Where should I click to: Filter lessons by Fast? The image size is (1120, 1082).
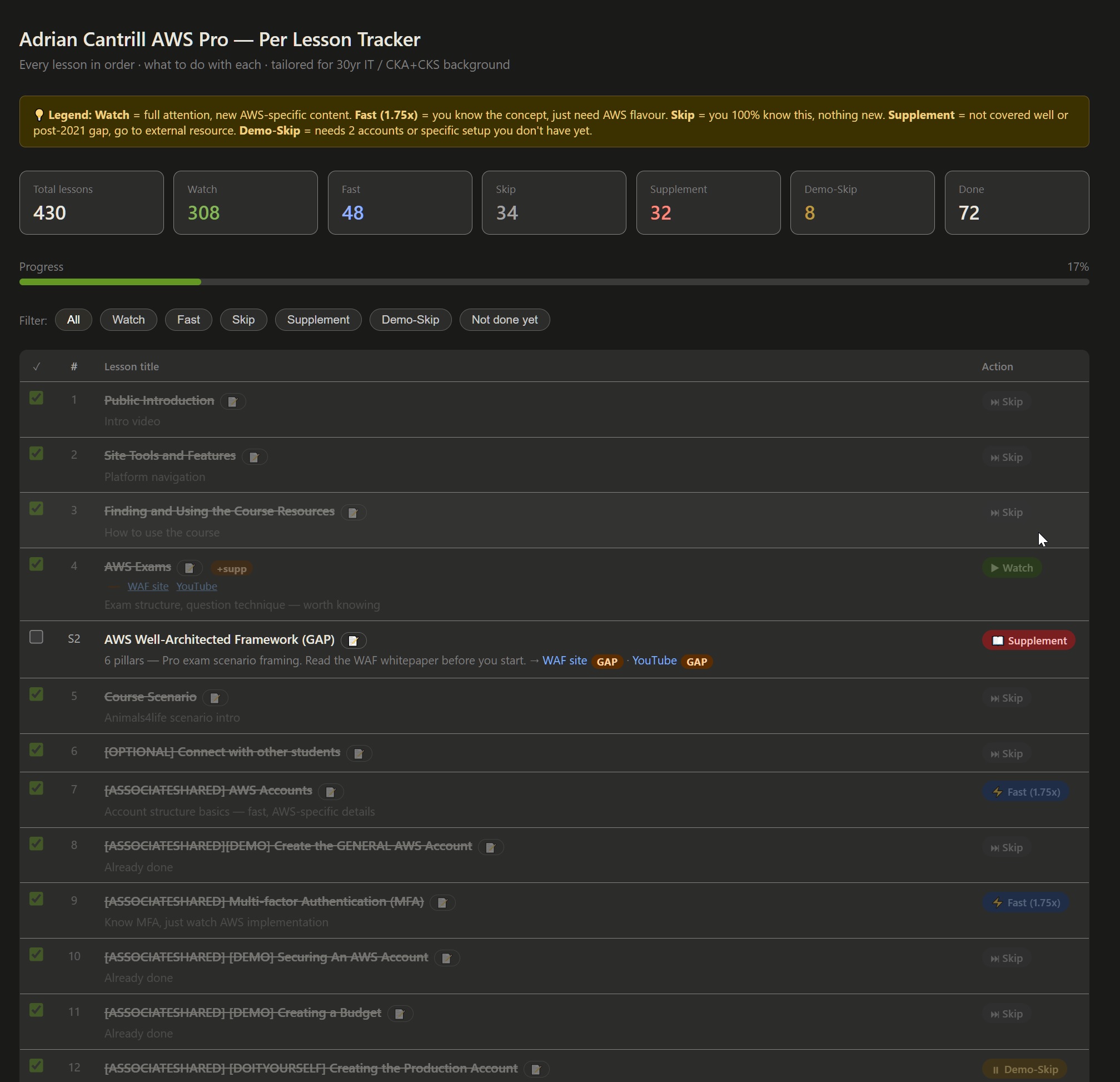pos(188,320)
